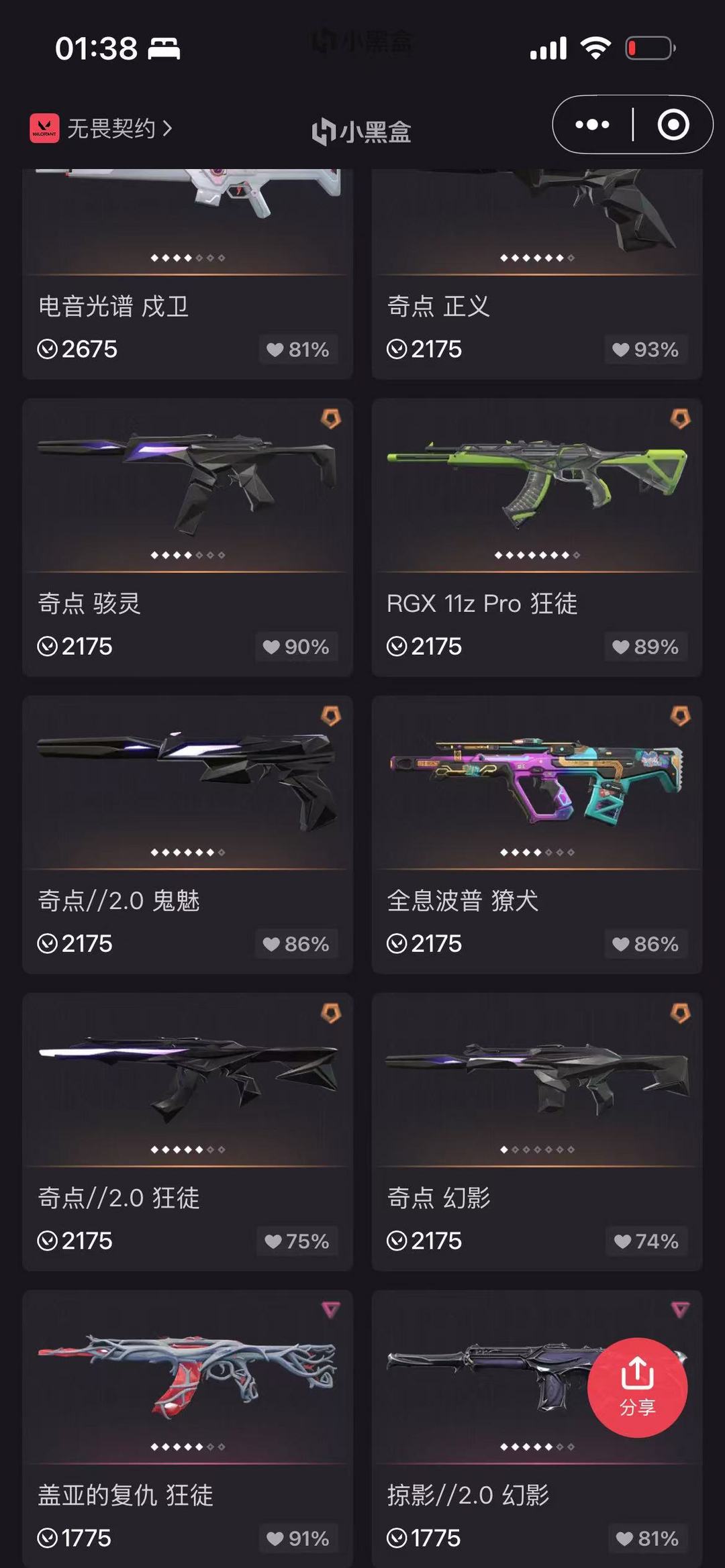Tap the red share button
725x1568 pixels.
click(637, 1388)
